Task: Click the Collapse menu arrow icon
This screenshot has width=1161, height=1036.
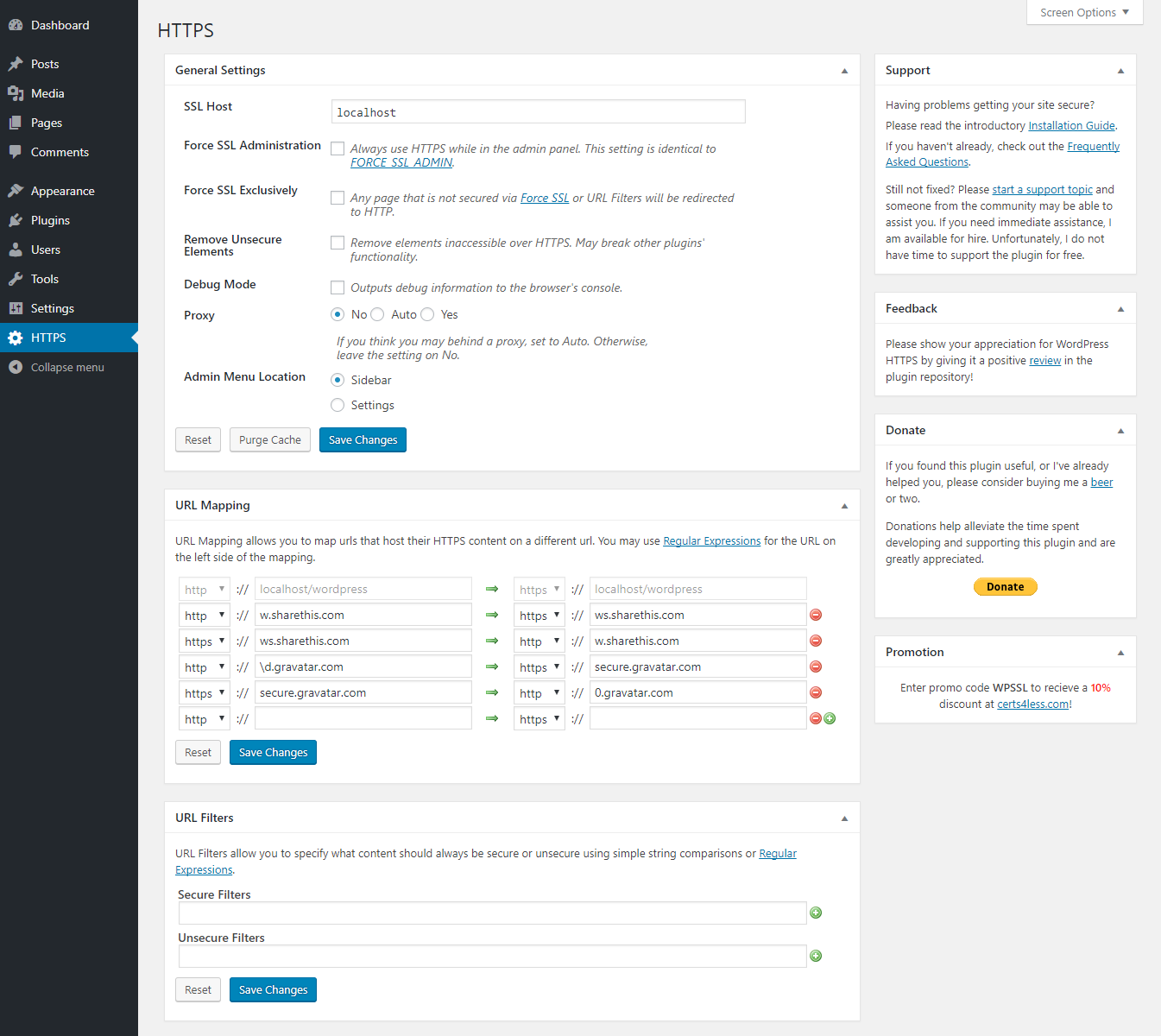Action: (15, 367)
